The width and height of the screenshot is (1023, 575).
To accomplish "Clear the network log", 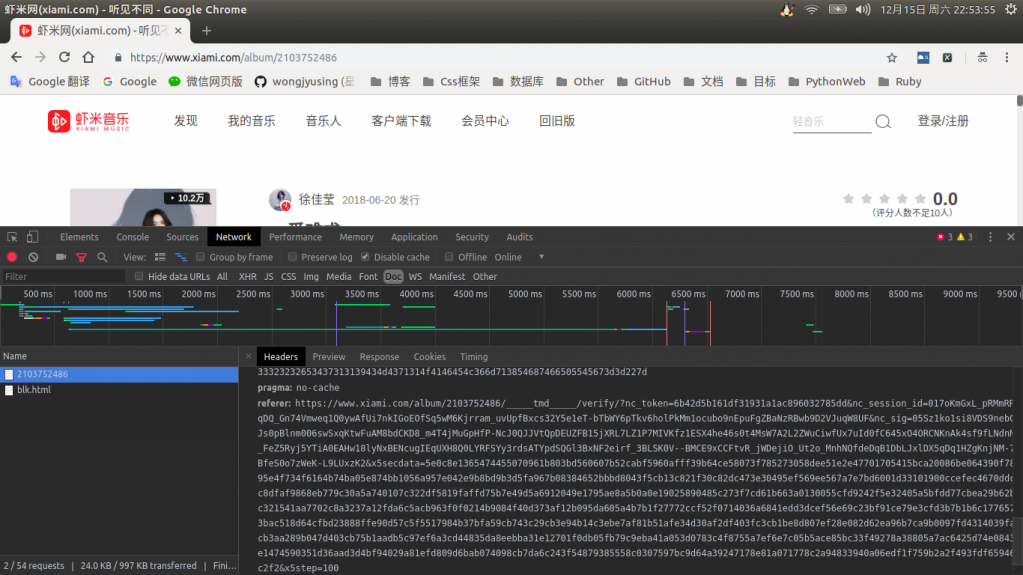I will pyautogui.click(x=33, y=257).
